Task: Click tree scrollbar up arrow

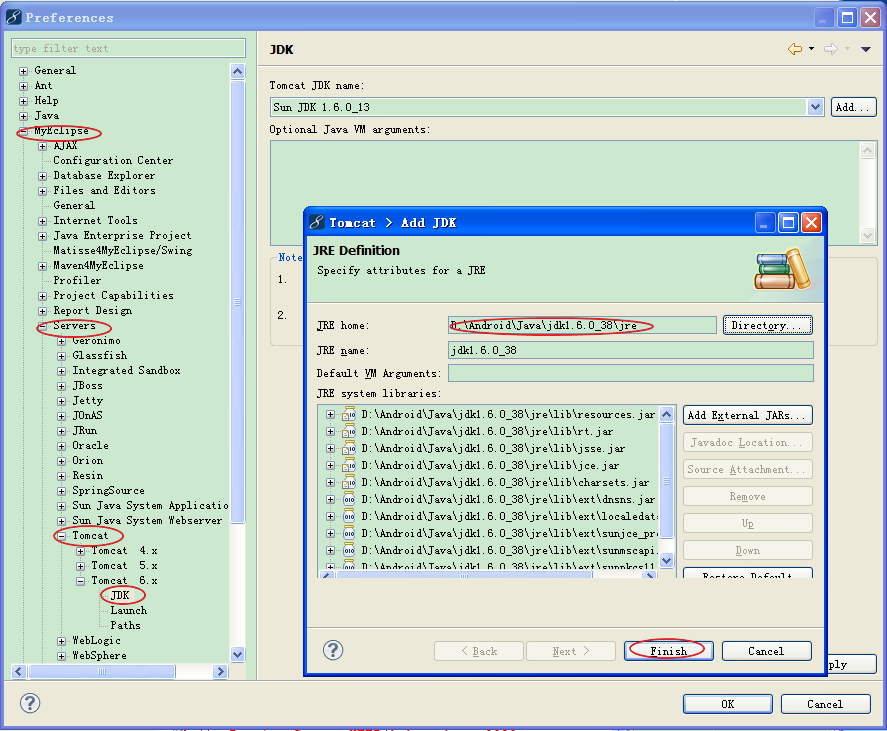Action: click(x=238, y=71)
